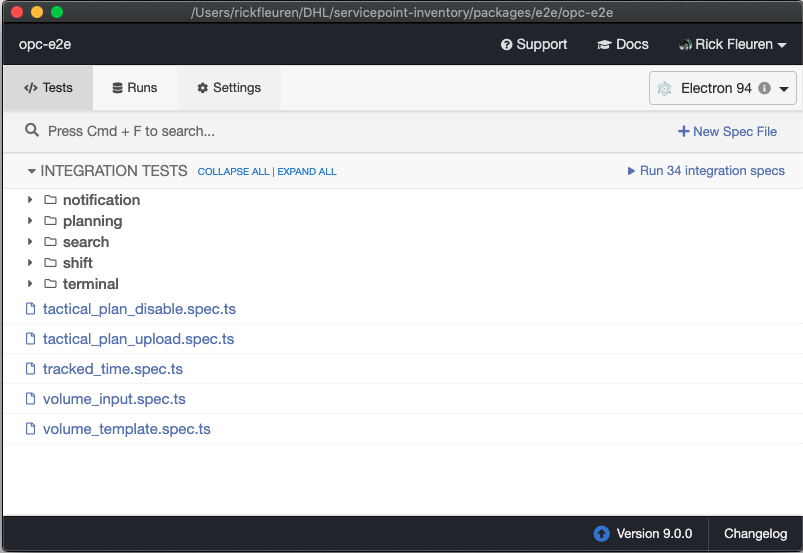Minimize the window with yellow button
803x553 pixels.
[x=37, y=12]
